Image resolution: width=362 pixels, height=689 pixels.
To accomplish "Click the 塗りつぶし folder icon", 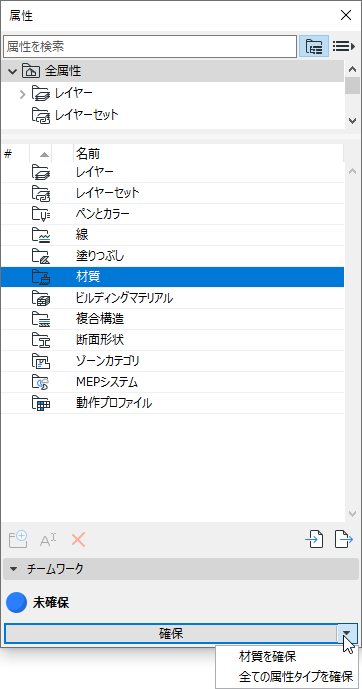I will pyautogui.click(x=41, y=256).
